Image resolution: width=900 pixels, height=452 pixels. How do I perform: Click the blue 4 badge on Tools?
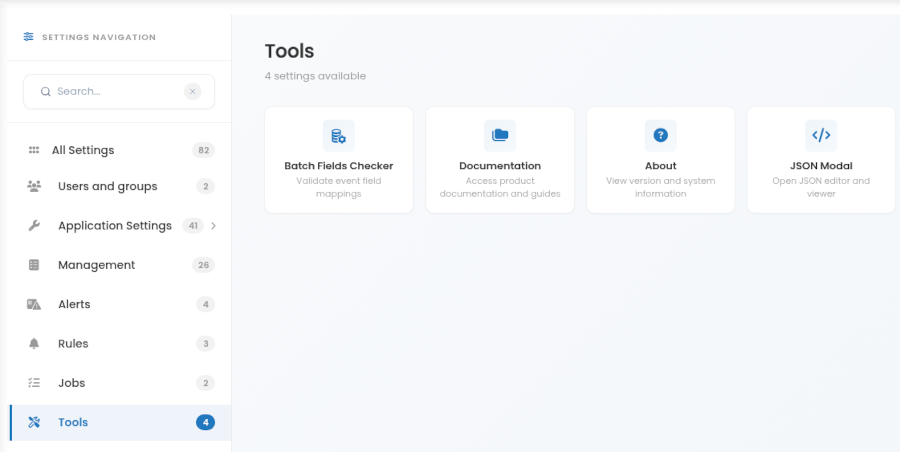click(x=205, y=423)
